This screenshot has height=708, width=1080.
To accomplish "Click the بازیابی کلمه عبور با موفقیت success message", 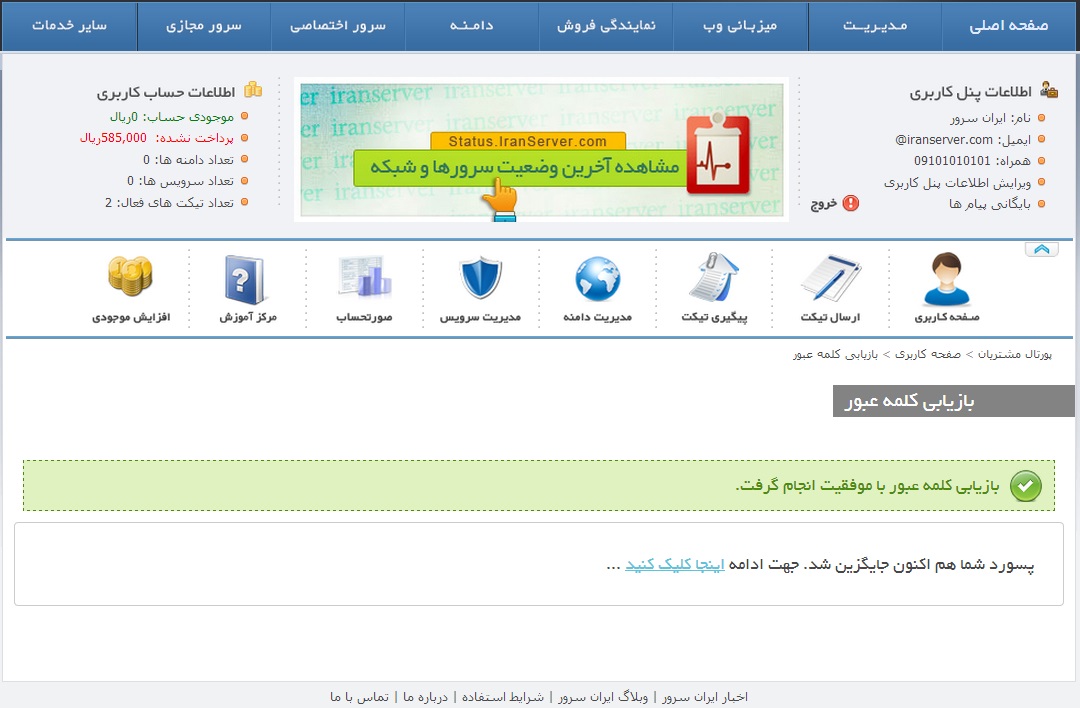I will click(867, 486).
